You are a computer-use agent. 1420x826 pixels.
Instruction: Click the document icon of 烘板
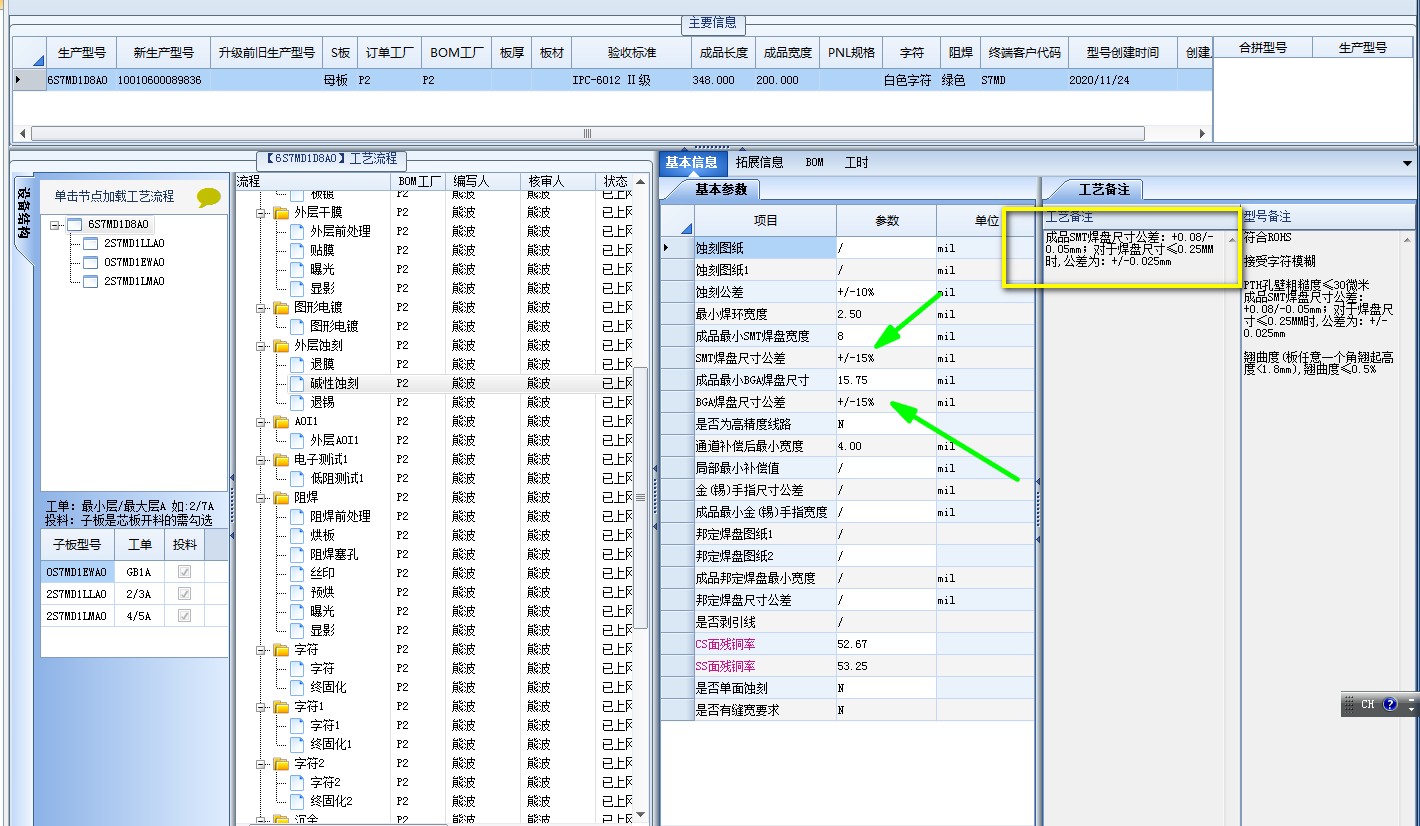pos(297,536)
